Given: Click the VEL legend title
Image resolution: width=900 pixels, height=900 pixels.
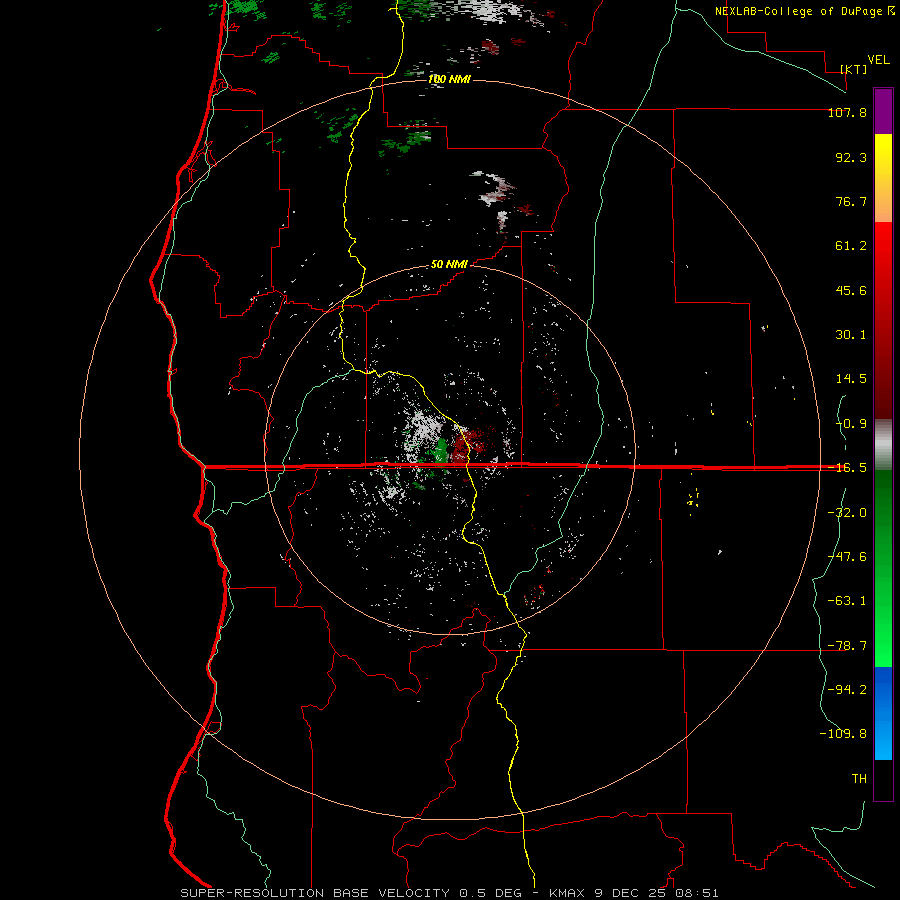Looking at the screenshot, I should coord(878,60).
